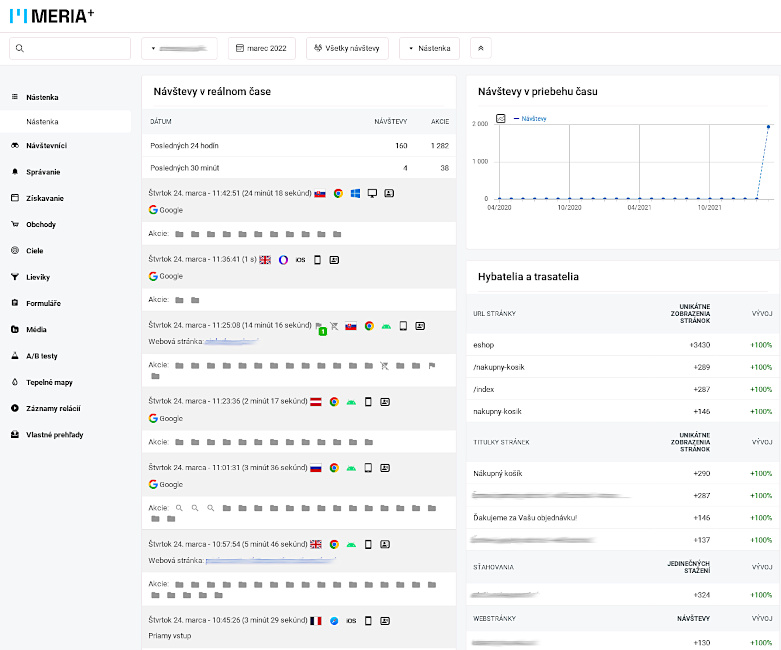The image size is (781, 650).
Task: Click first search action icon in 11:01:31 visit
Action: point(179,509)
